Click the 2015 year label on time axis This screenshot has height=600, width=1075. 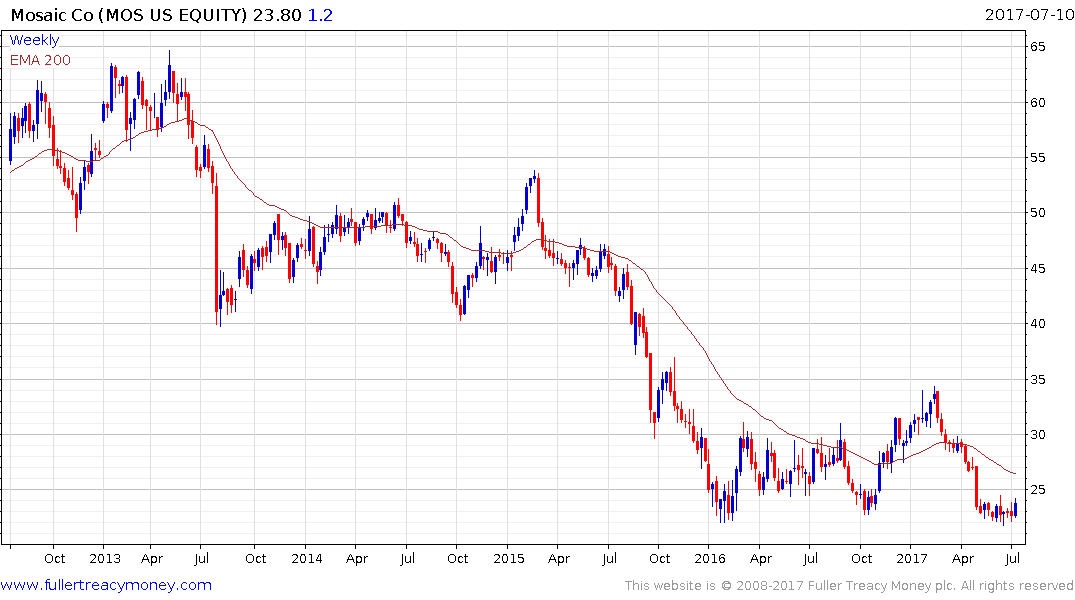pos(509,558)
